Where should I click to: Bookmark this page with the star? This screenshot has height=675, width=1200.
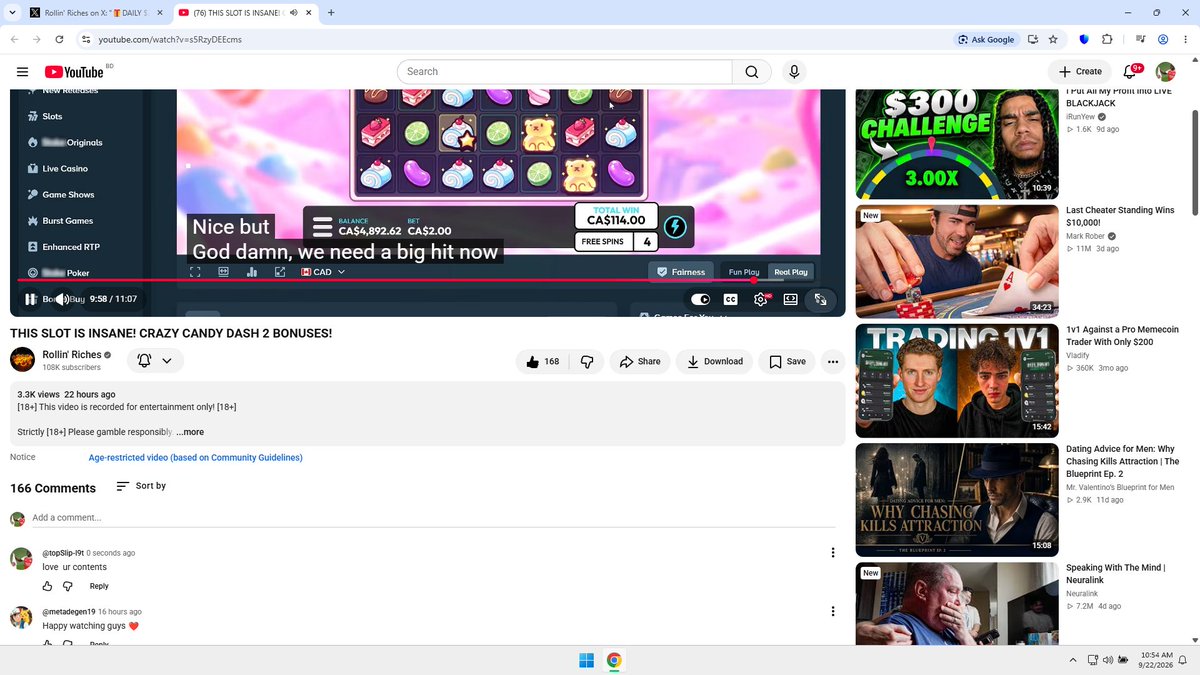coord(1053,39)
